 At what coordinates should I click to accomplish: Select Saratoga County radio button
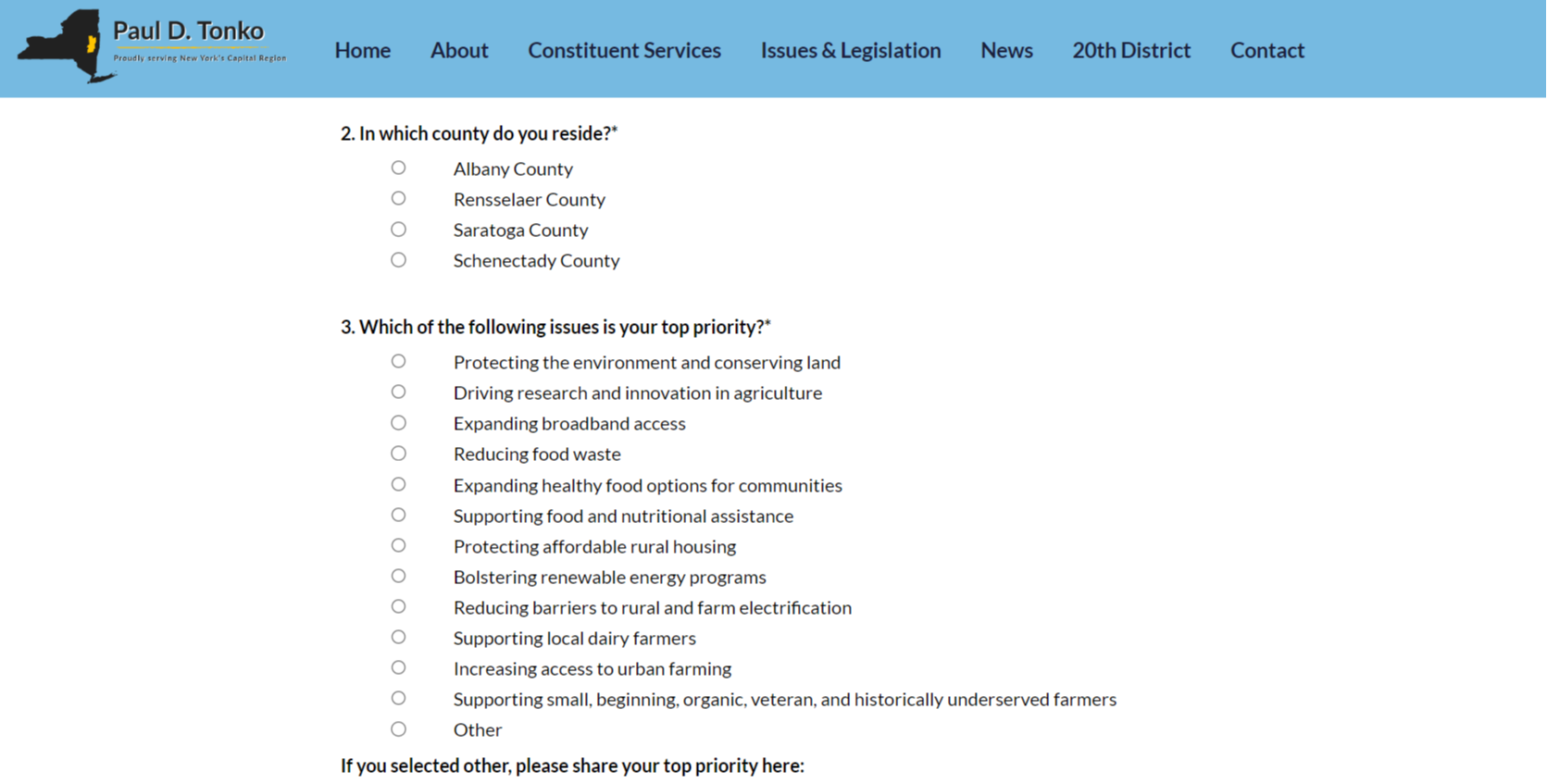click(398, 229)
